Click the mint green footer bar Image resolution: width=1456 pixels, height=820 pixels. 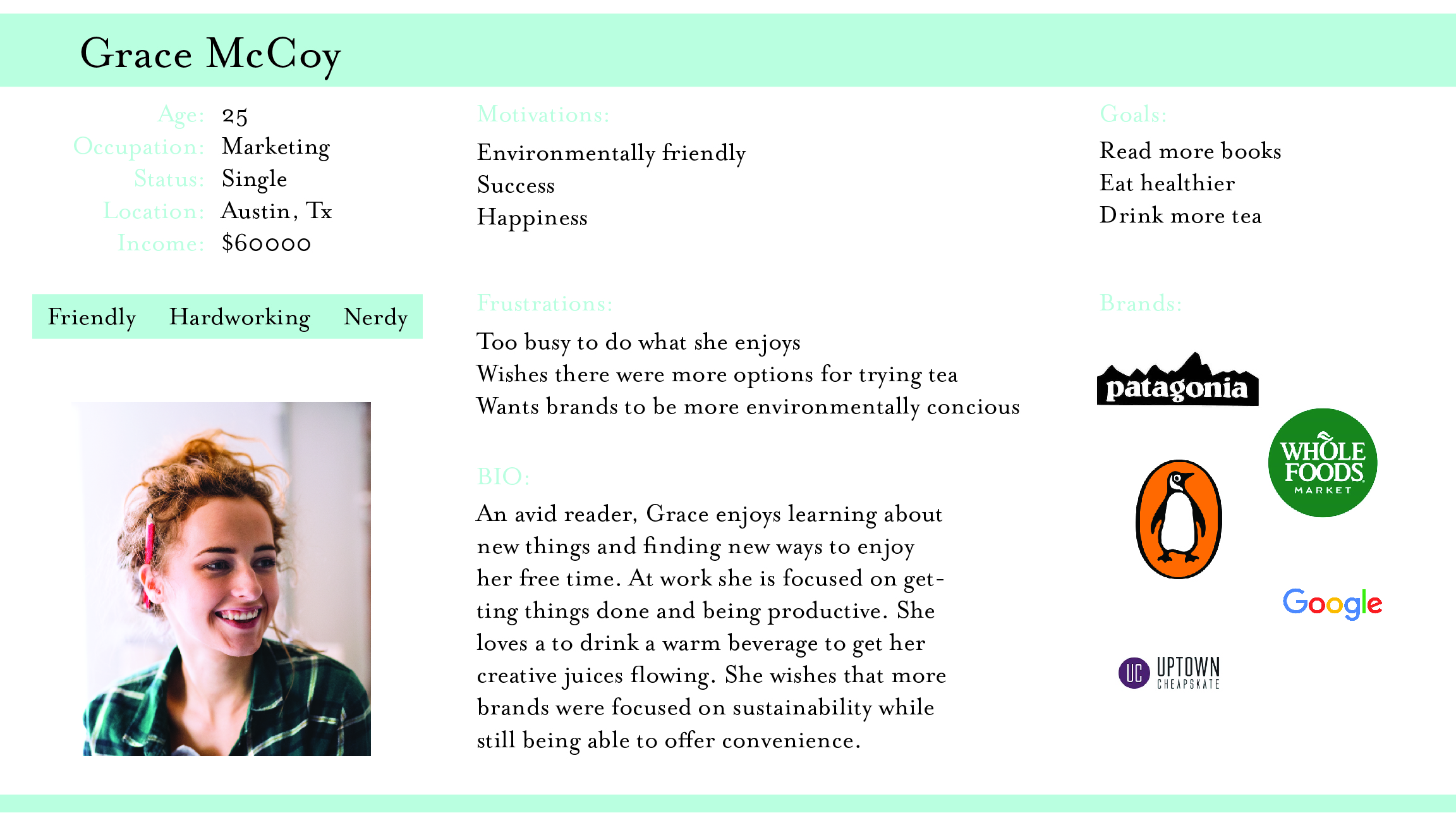coord(728,804)
